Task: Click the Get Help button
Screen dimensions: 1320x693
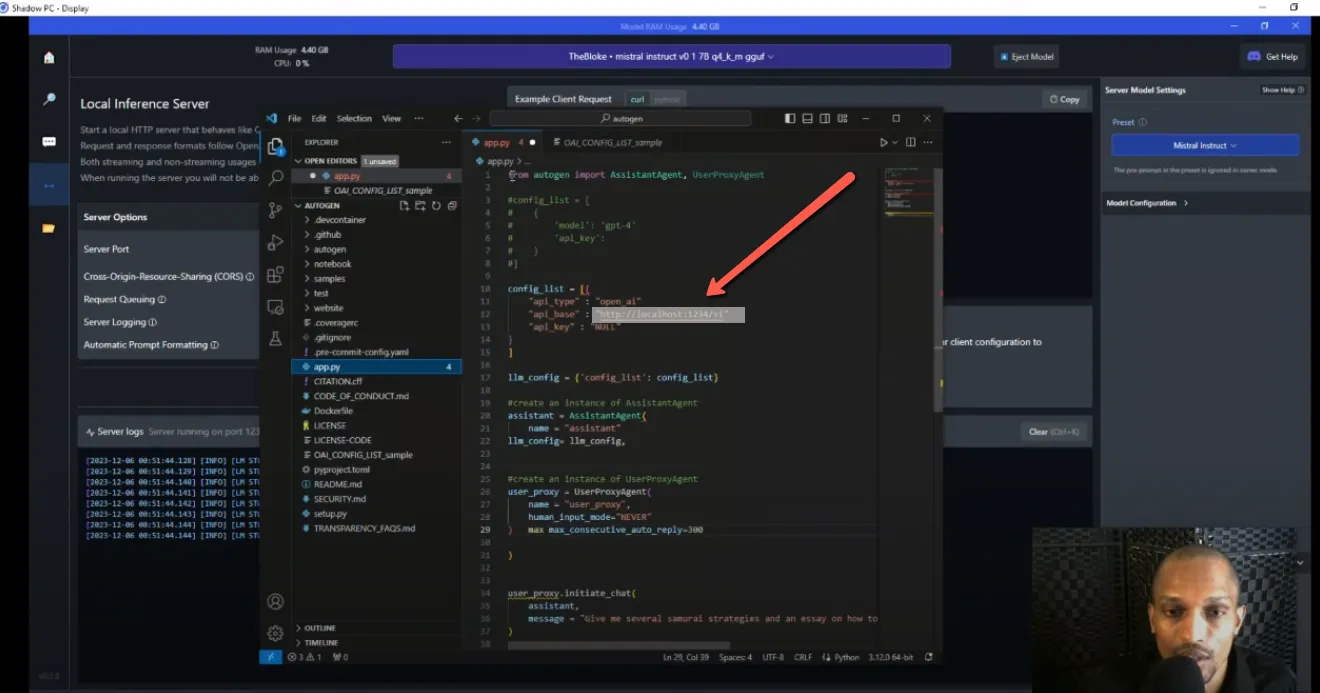Action: pyautogui.click(x=1272, y=56)
